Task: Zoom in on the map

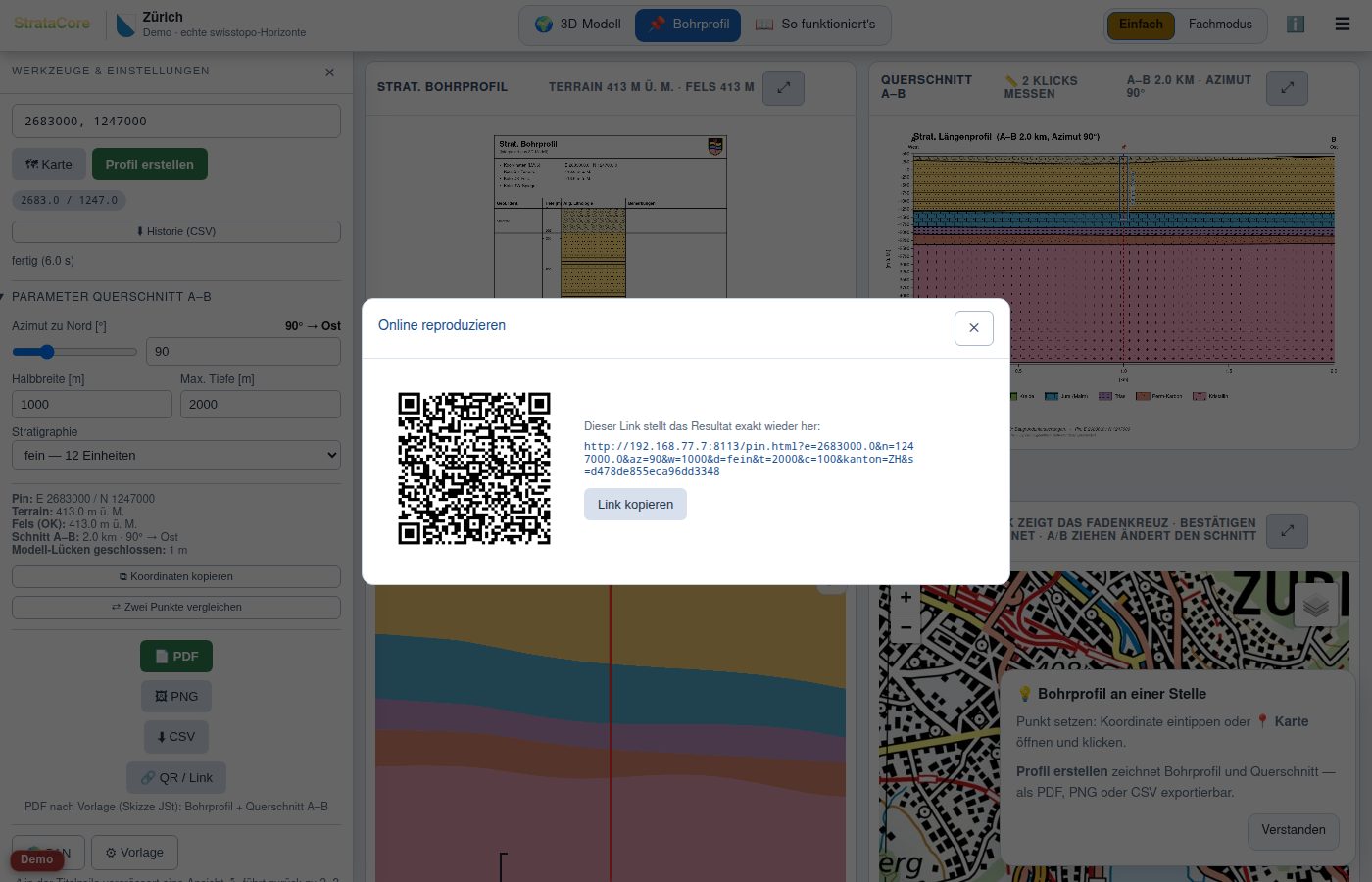Action: (x=906, y=597)
